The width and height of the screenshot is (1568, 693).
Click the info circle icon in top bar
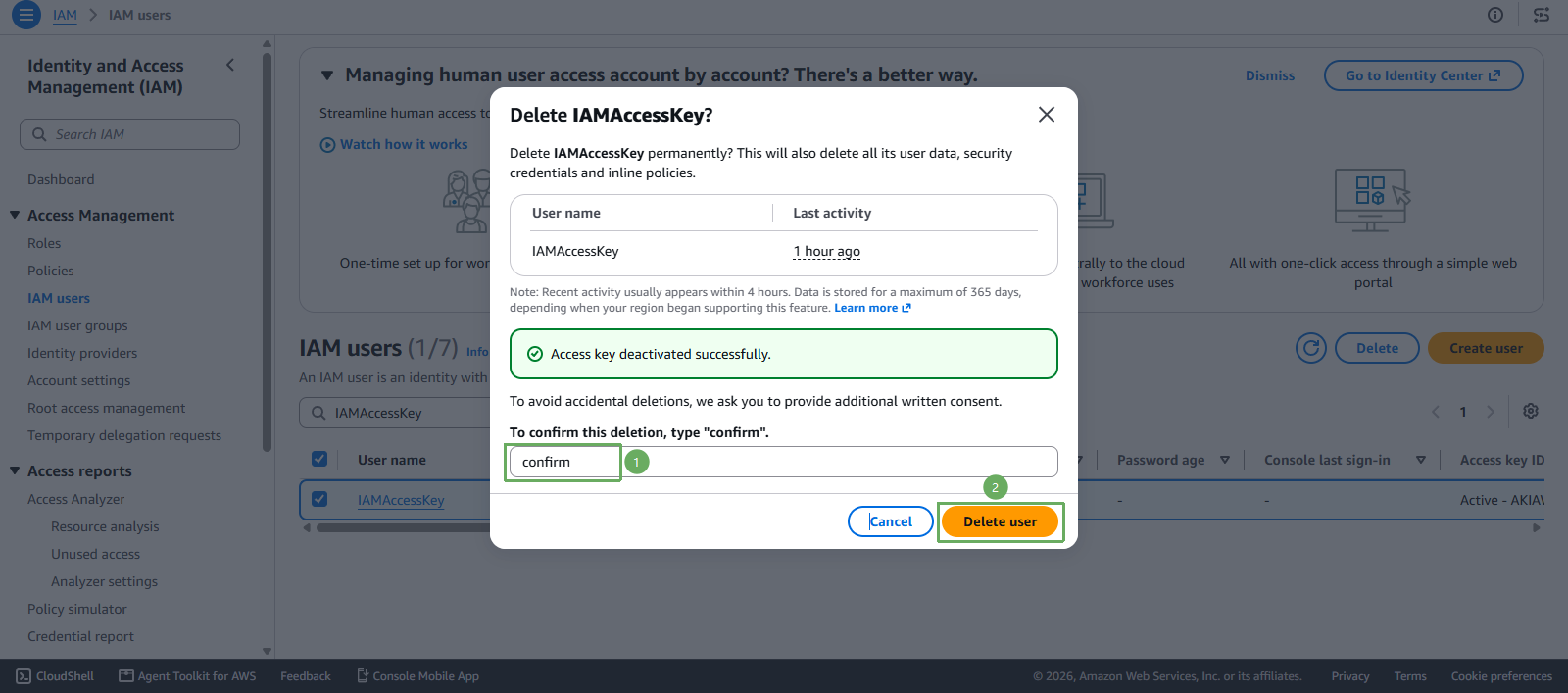pyautogui.click(x=1495, y=15)
